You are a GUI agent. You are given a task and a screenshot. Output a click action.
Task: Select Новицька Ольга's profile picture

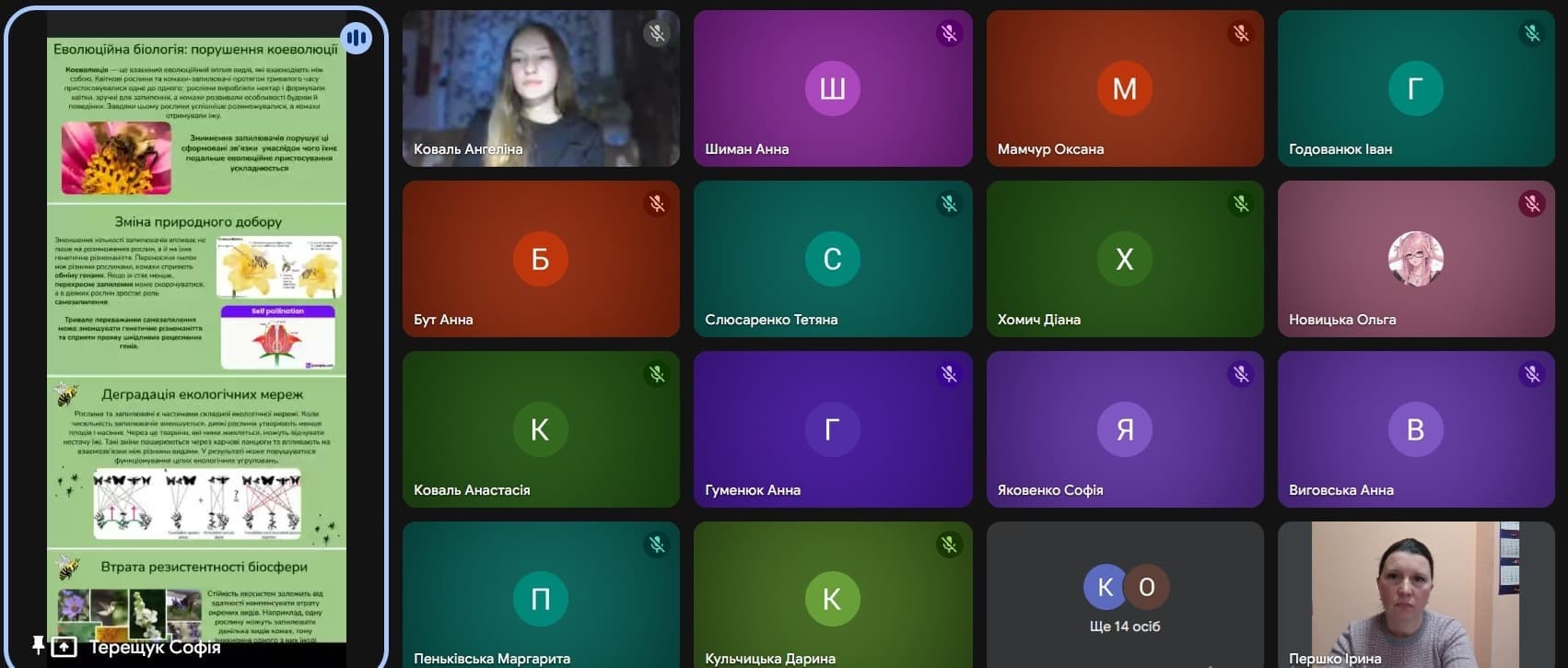click(1416, 259)
